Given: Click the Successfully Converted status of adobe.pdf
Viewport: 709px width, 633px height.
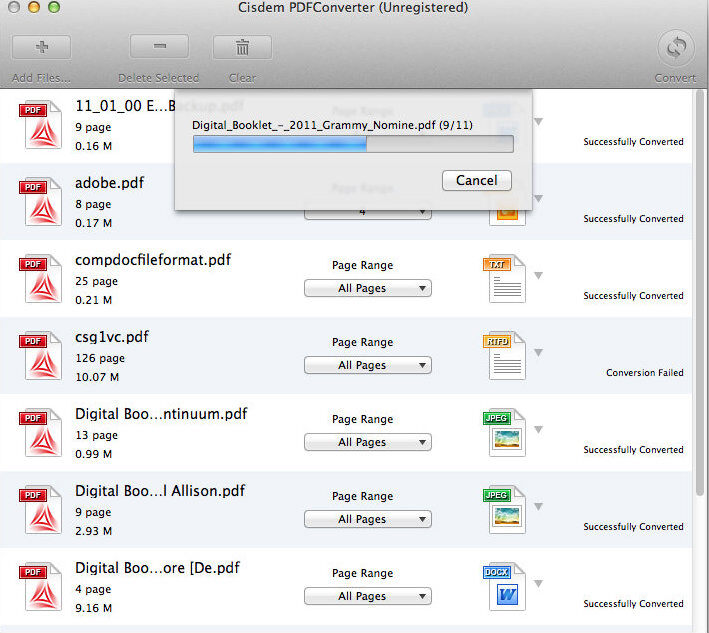Looking at the screenshot, I should pyautogui.click(x=633, y=219).
